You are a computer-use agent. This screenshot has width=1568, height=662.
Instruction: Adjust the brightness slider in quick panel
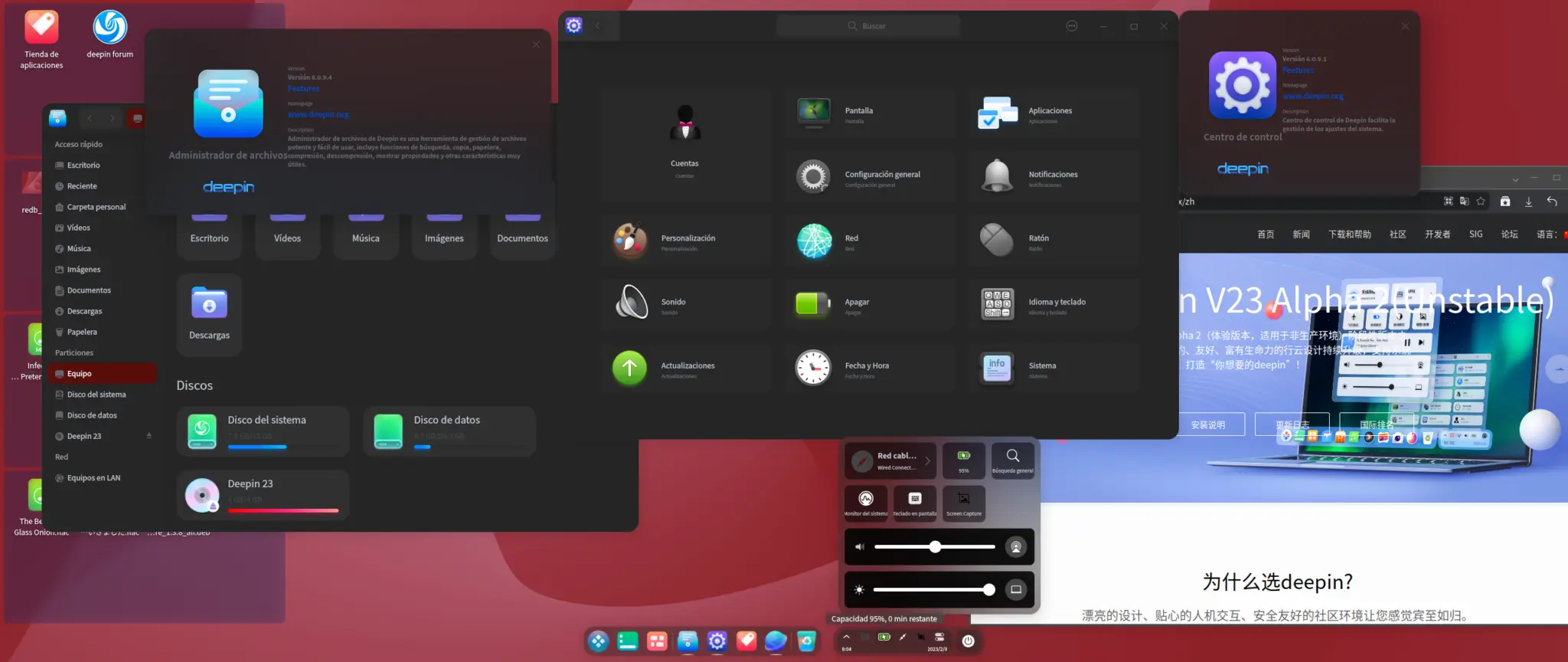tap(934, 589)
